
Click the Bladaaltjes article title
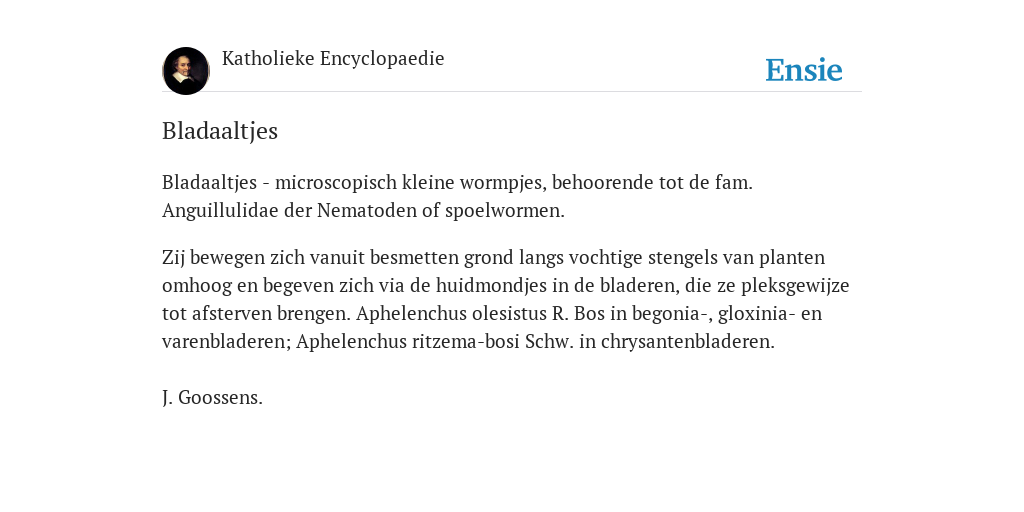(x=220, y=131)
